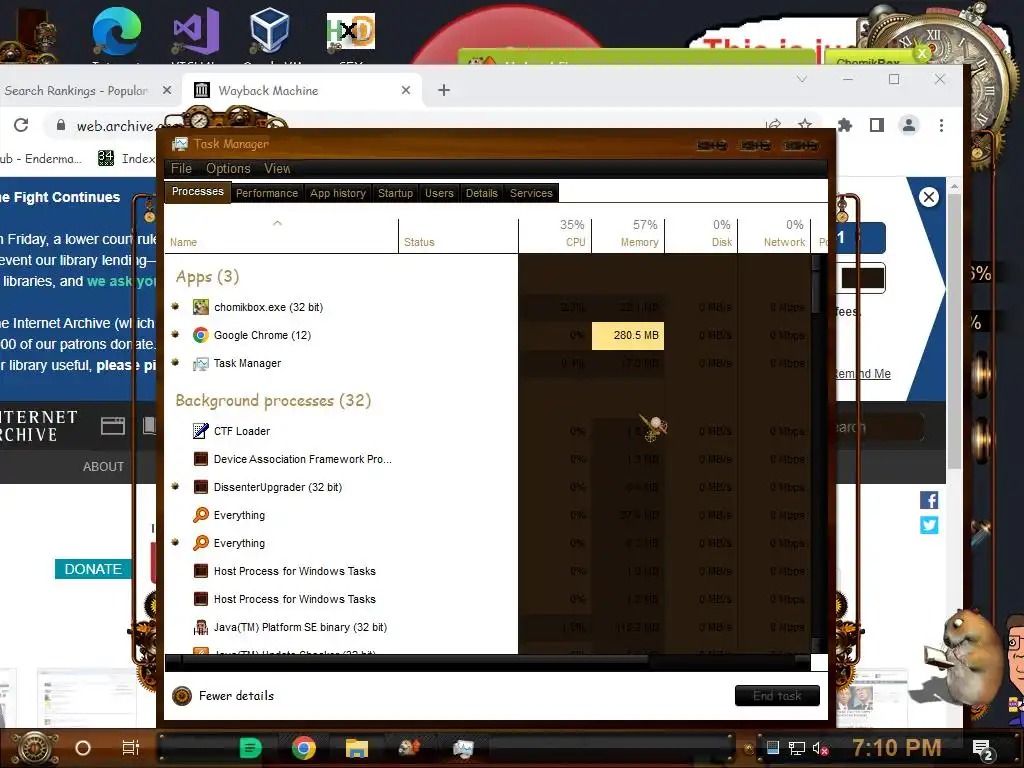Screen dimensions: 1024x768
Task: Collapse details with Fewer details
Action: tap(223, 696)
